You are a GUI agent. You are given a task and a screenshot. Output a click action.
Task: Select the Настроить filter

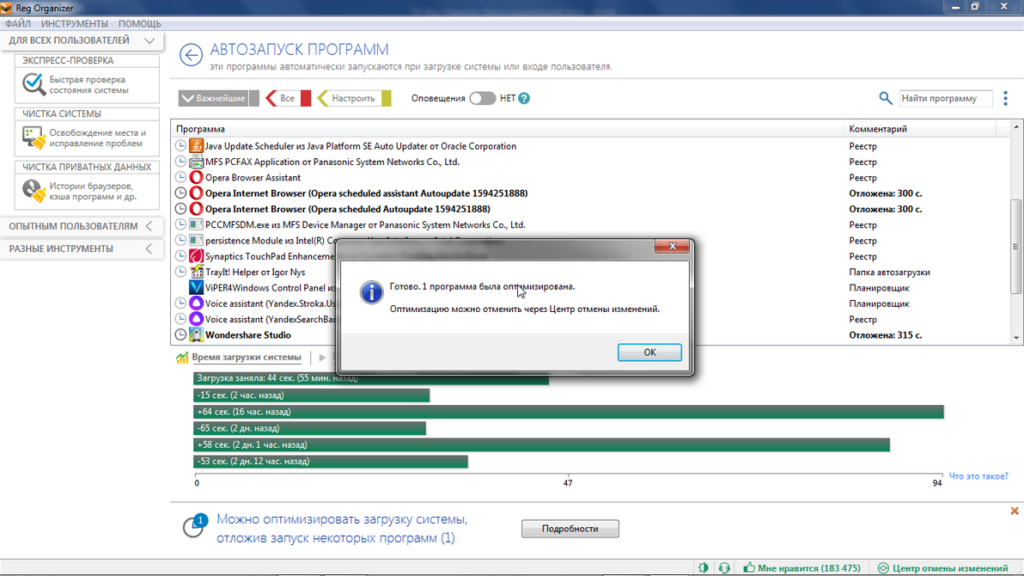click(x=354, y=98)
